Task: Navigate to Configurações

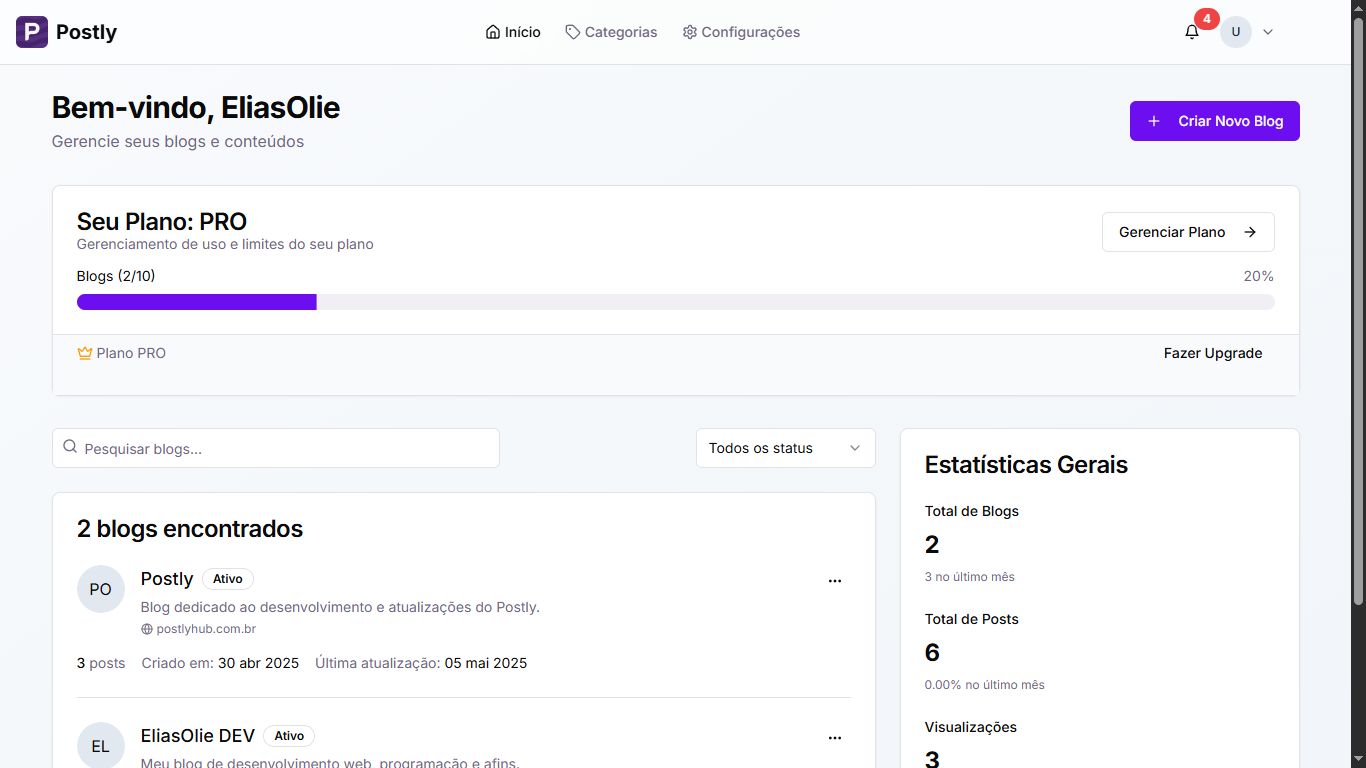Action: point(741,32)
